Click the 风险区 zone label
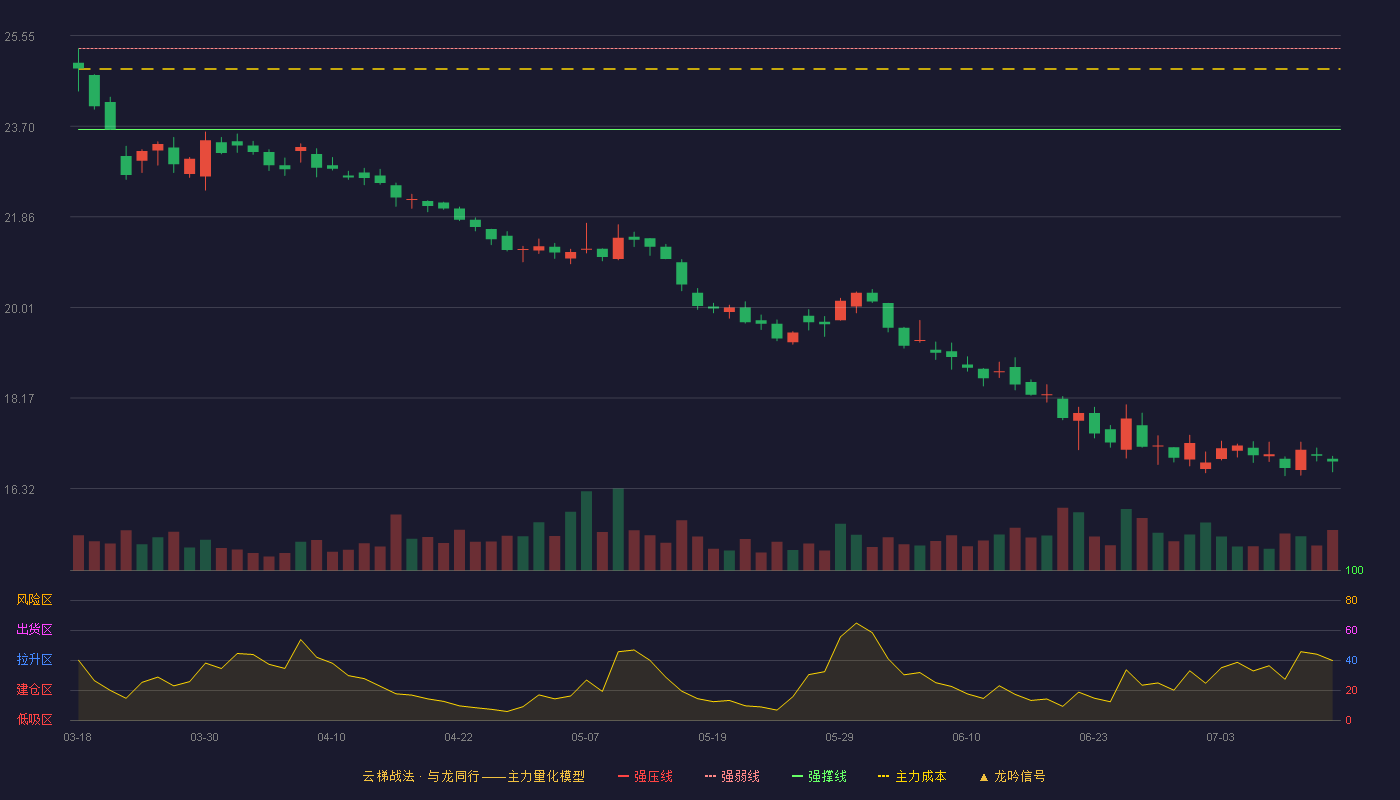 [34, 600]
